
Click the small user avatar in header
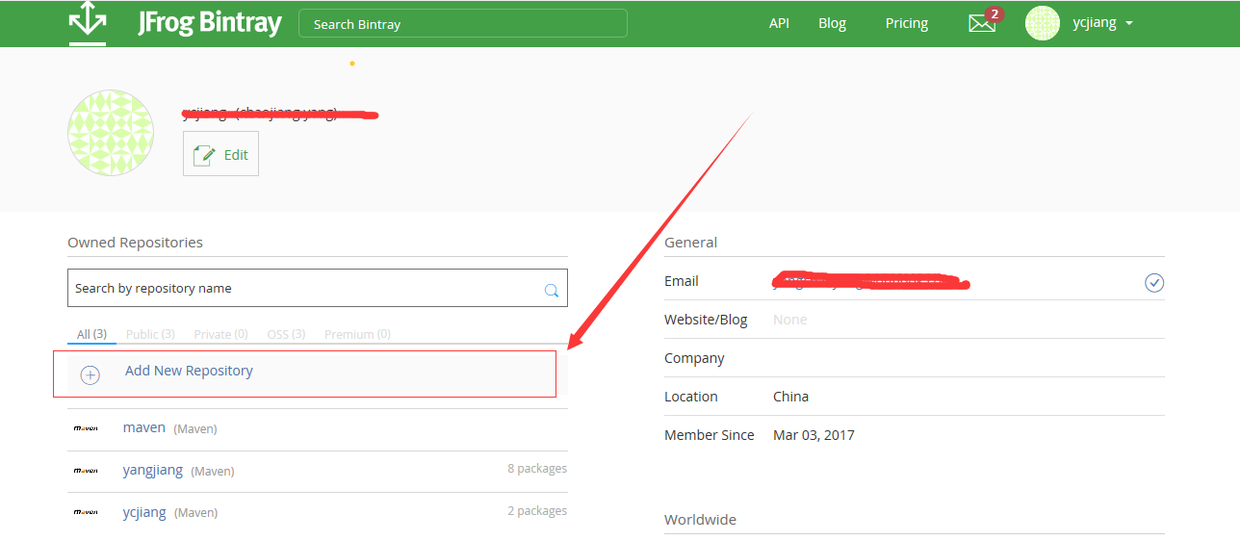point(1042,23)
